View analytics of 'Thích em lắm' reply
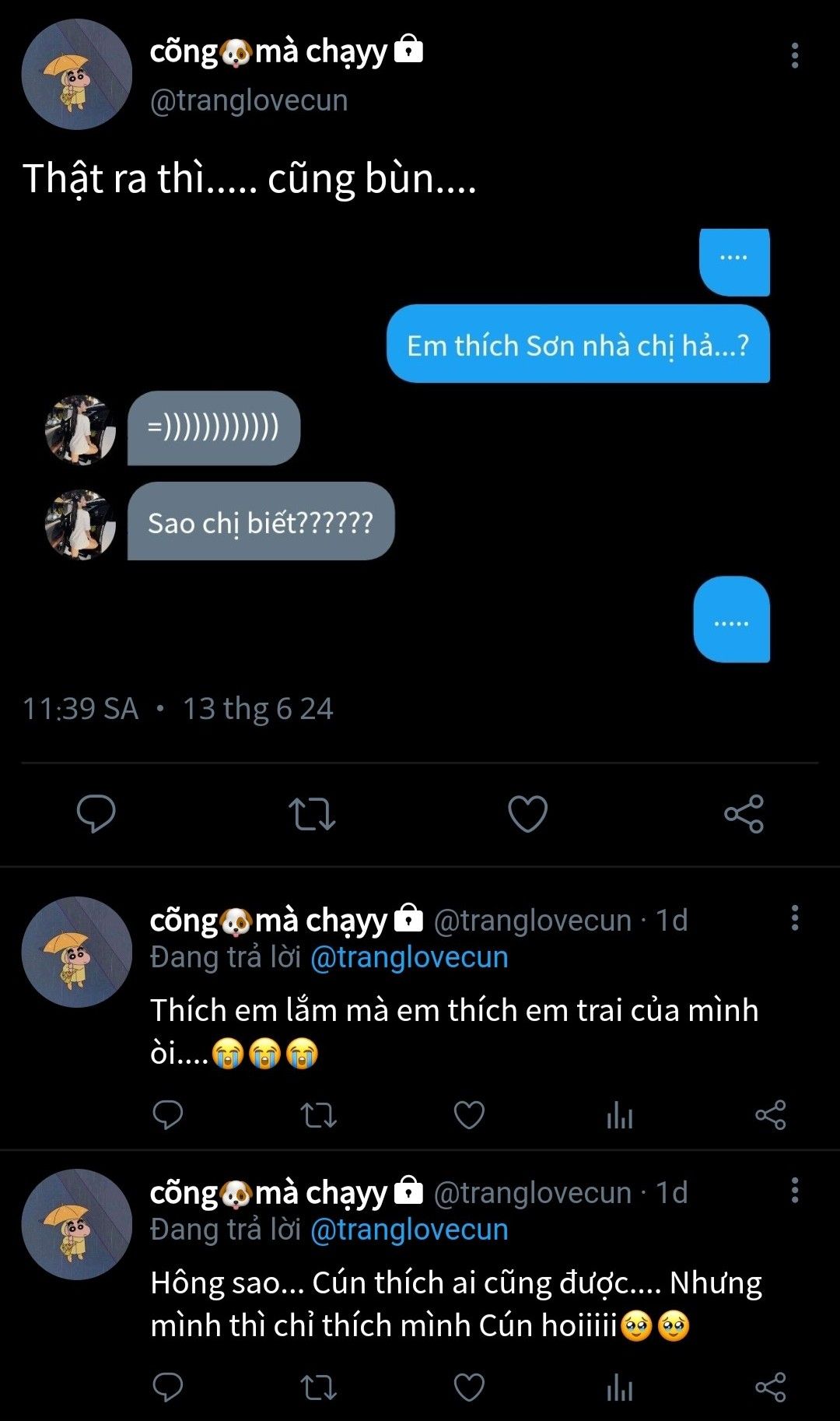This screenshot has height=1421, width=840. 620,1115
